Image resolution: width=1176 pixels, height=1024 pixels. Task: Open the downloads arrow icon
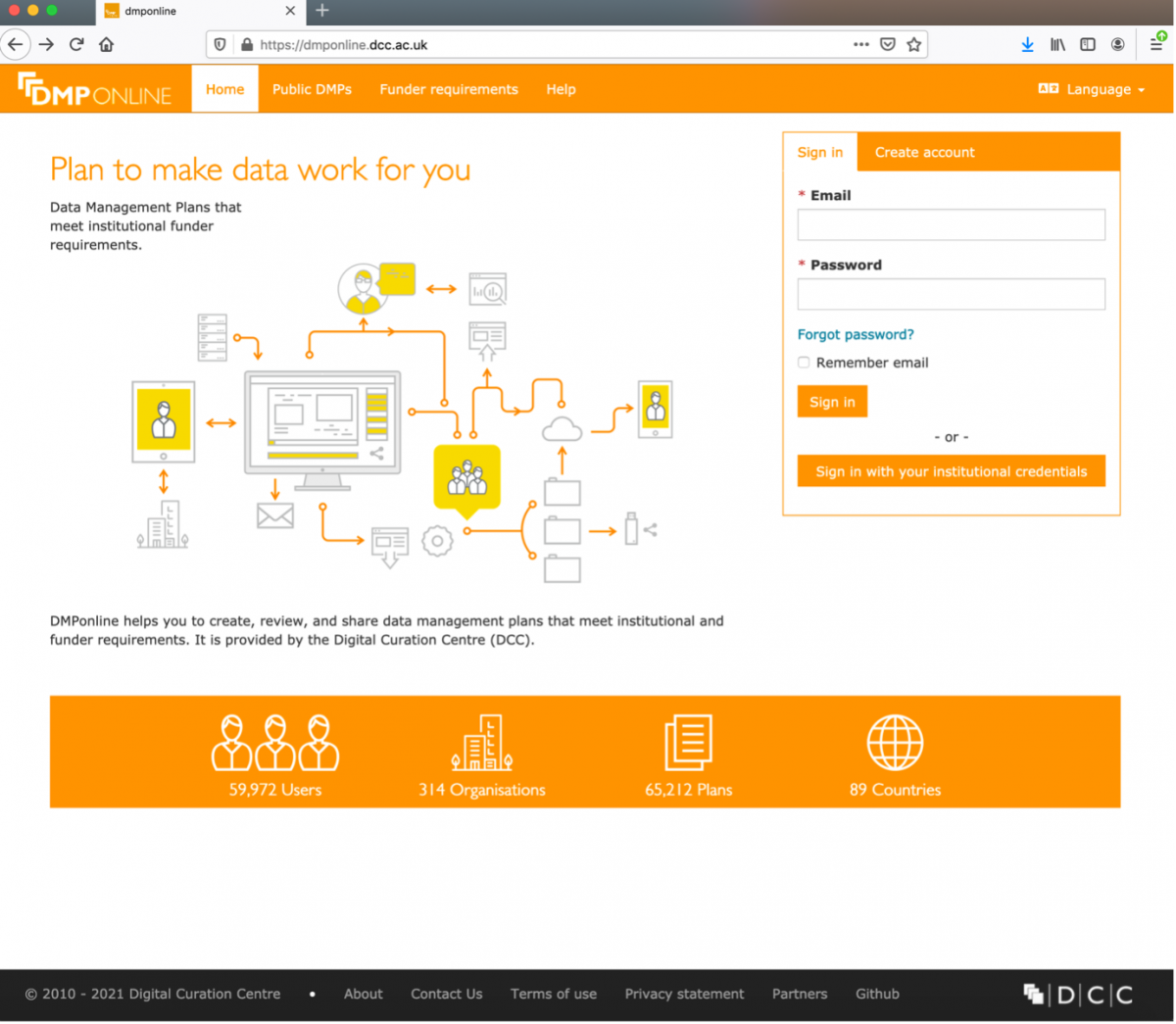(1027, 44)
